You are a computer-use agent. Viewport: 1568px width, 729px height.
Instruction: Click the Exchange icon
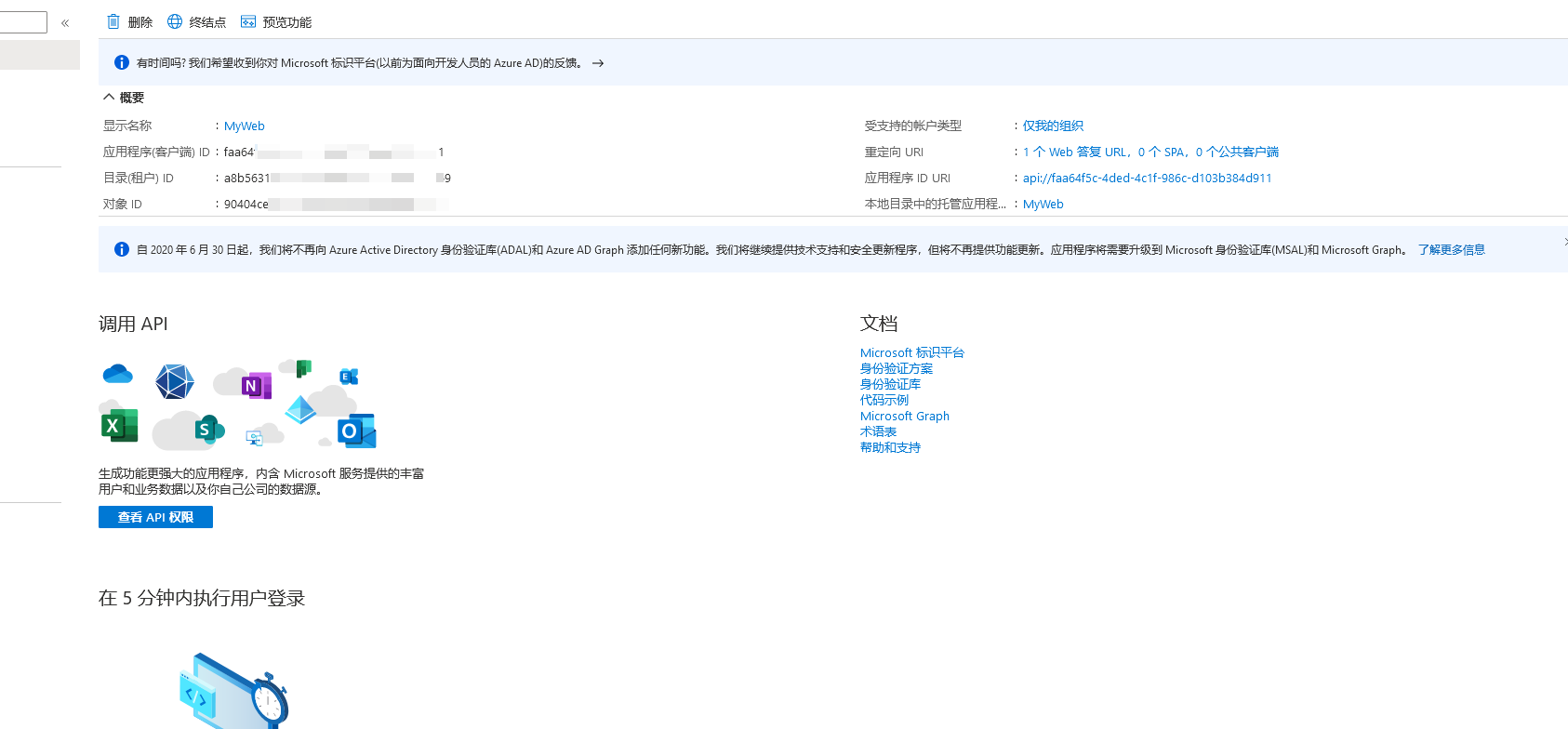point(349,377)
